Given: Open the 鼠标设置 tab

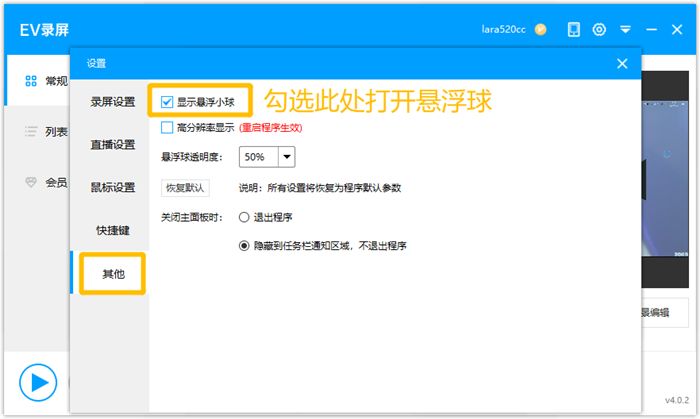Looking at the screenshot, I should 112,187.
